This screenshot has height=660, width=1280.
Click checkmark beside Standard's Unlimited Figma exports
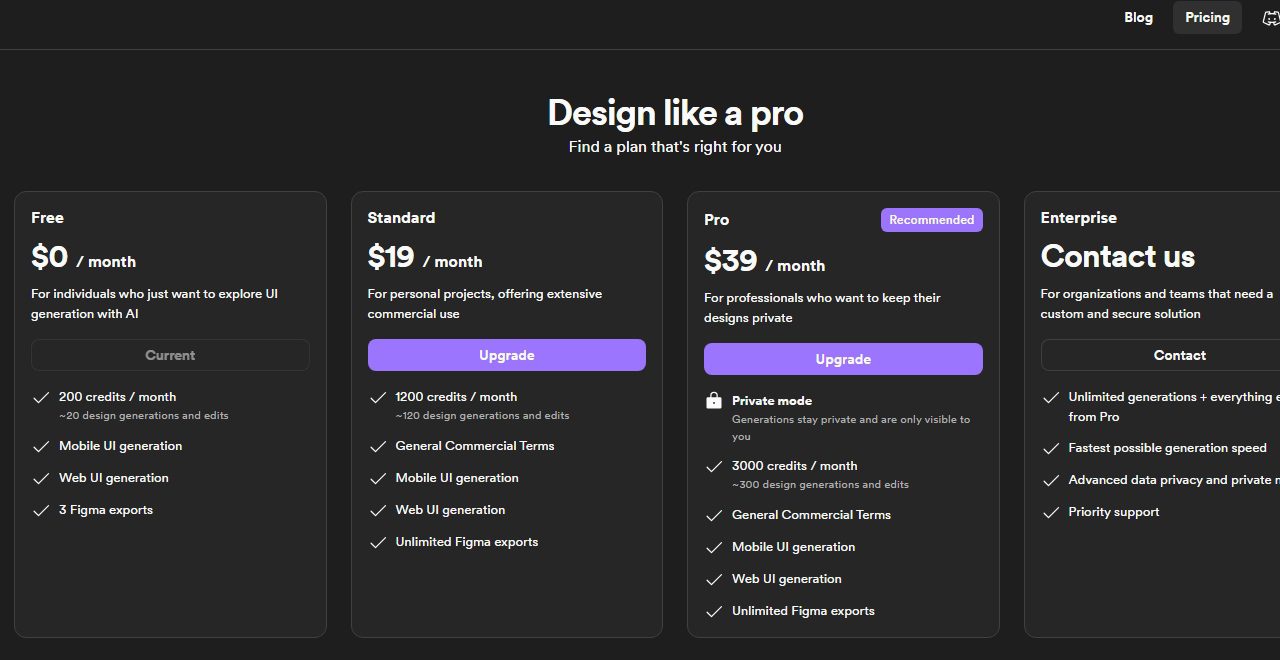[x=378, y=542]
